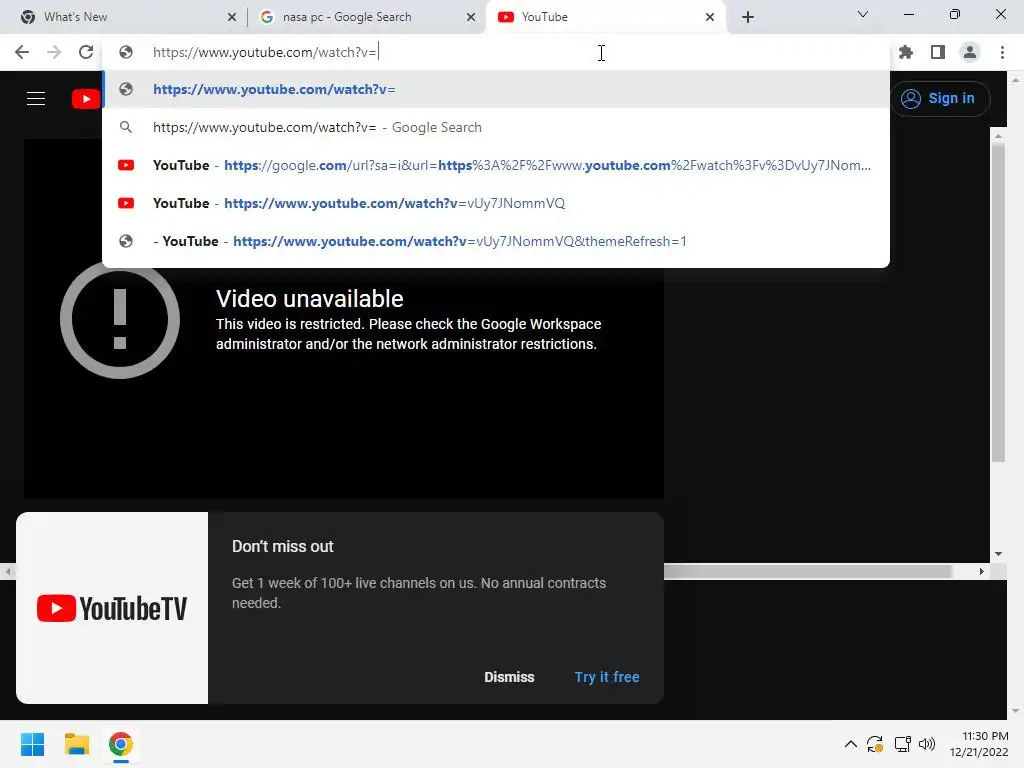Close the What's New tab
The width and height of the screenshot is (1024, 768).
point(232,17)
